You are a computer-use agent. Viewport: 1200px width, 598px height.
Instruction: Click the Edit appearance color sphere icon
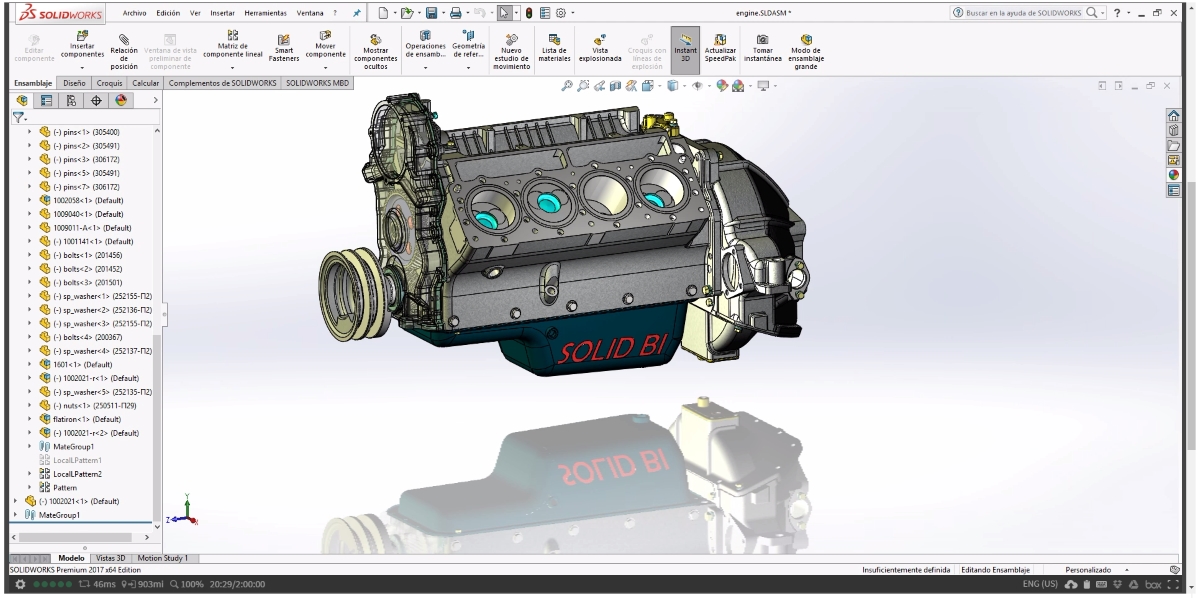721,86
